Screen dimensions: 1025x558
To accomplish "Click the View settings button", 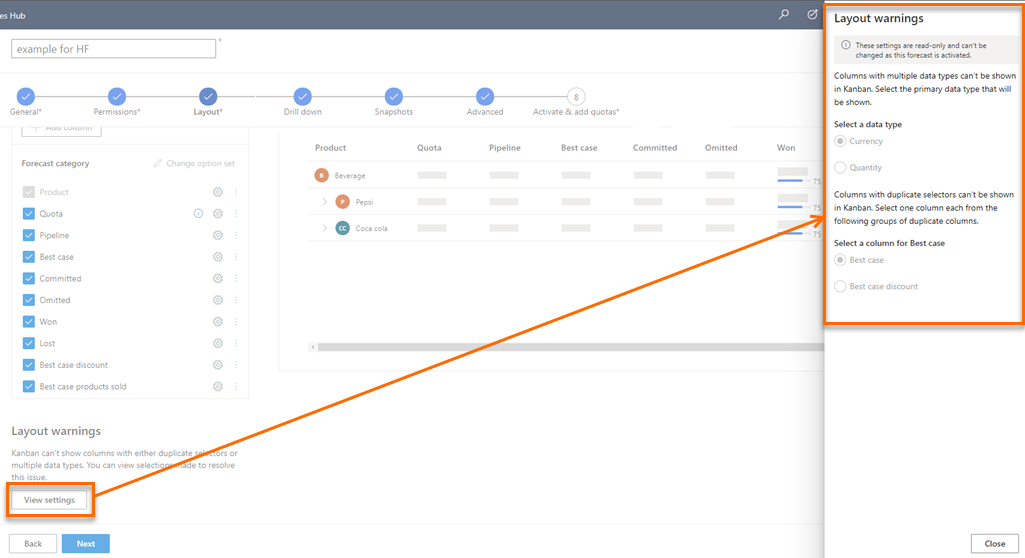I will pyautogui.click(x=49, y=500).
